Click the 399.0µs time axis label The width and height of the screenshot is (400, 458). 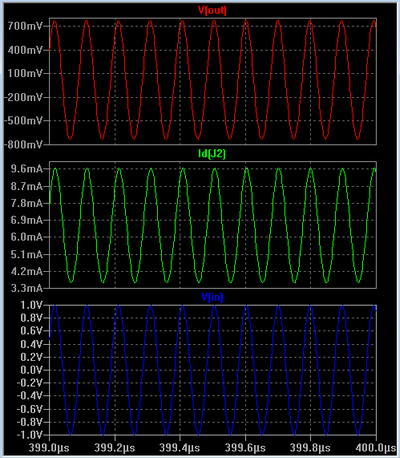pyautogui.click(x=49, y=448)
